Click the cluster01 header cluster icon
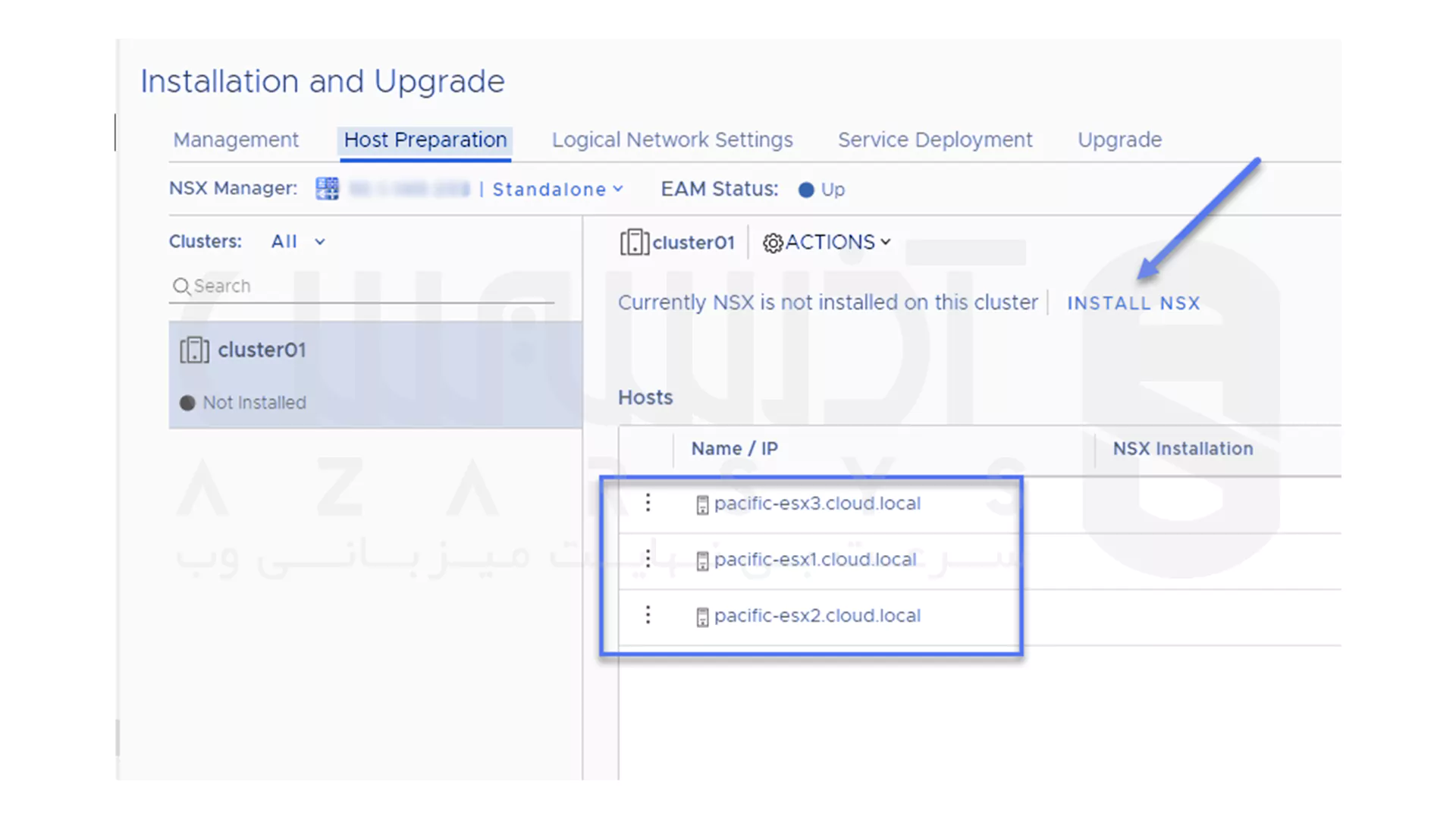1456x819 pixels. pyautogui.click(x=634, y=243)
